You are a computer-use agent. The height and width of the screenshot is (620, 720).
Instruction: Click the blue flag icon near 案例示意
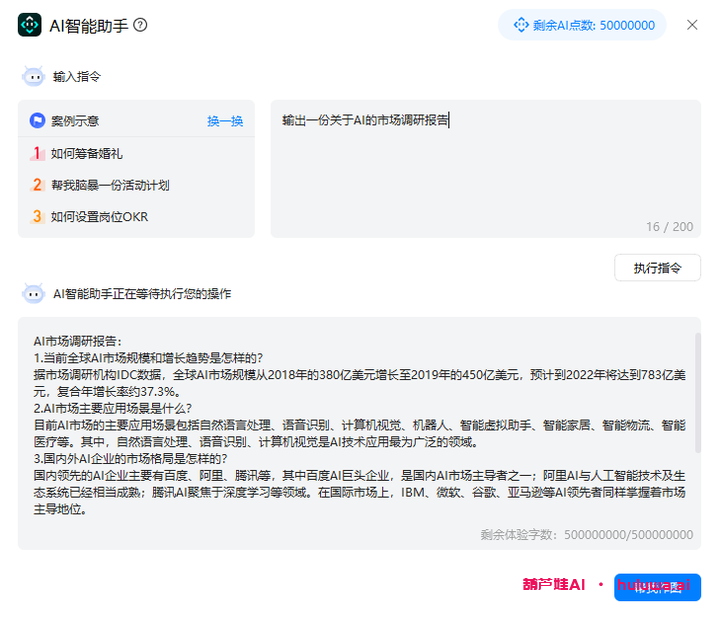click(37, 121)
